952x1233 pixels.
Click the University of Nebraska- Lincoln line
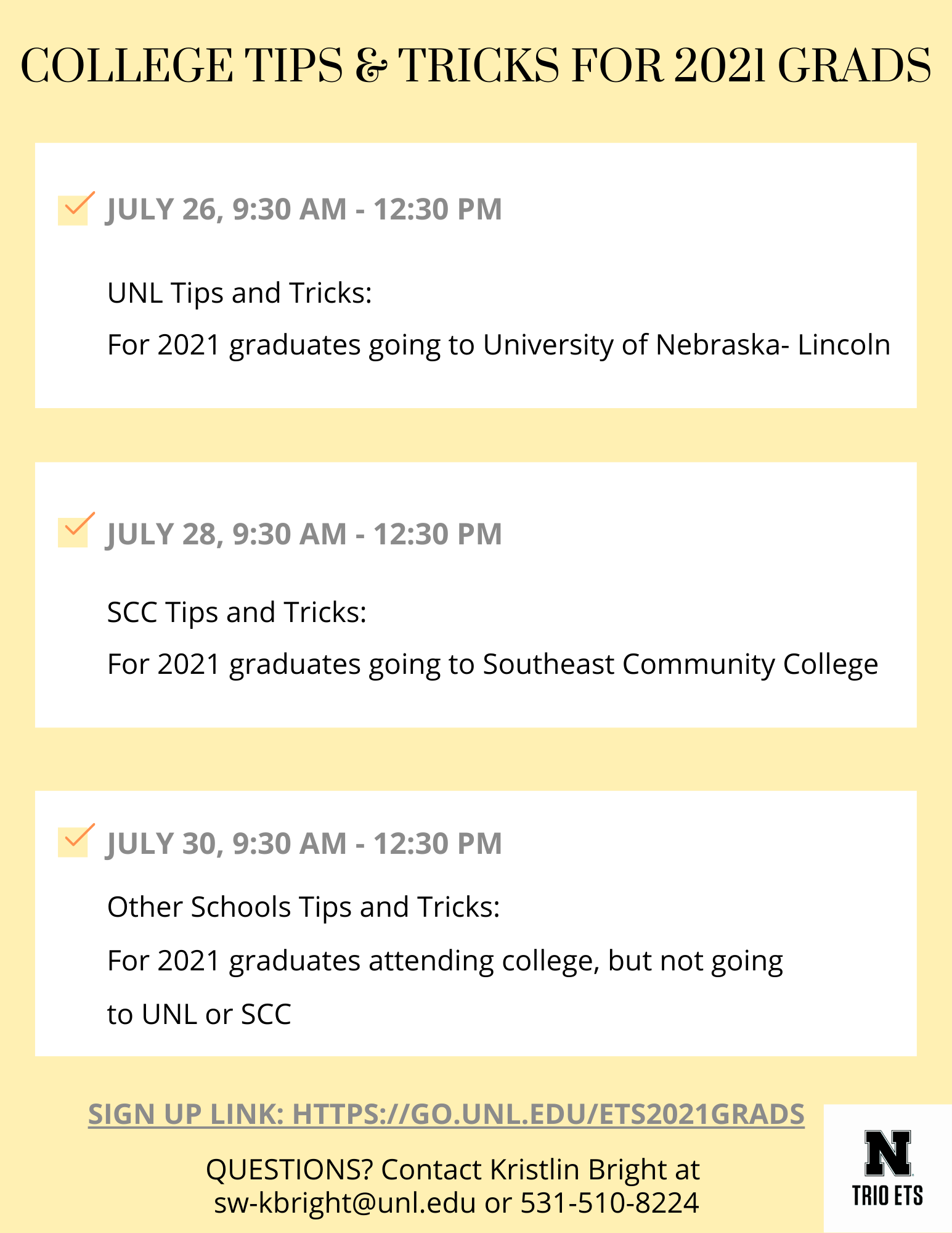(498, 345)
